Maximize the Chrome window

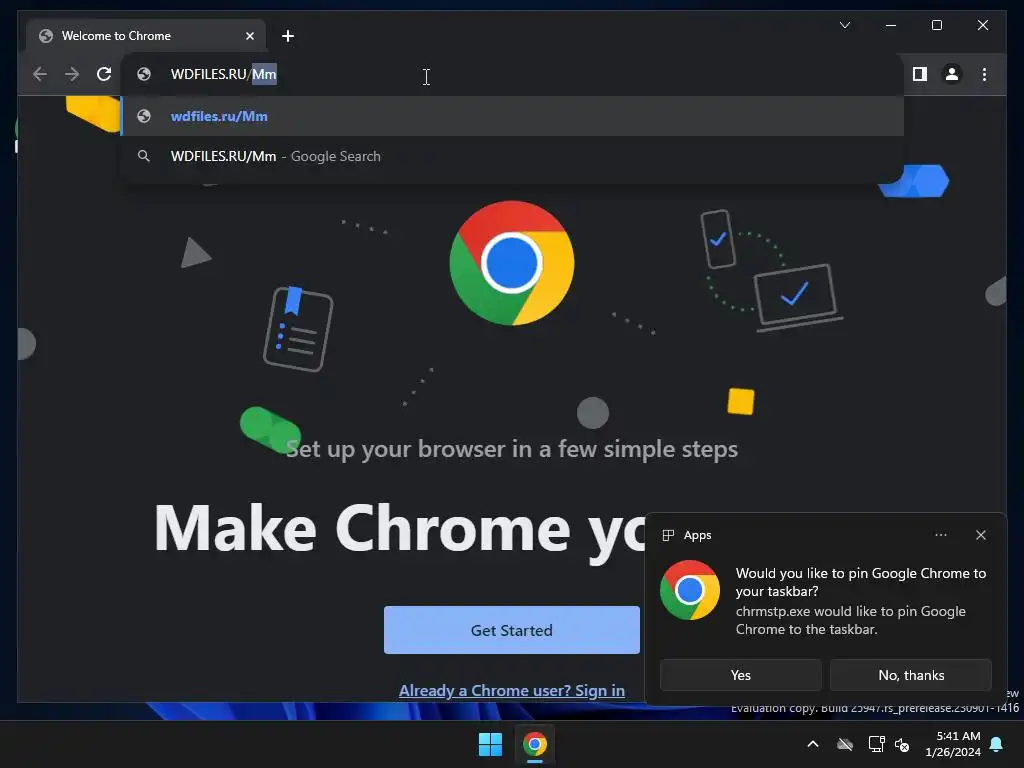click(936, 25)
